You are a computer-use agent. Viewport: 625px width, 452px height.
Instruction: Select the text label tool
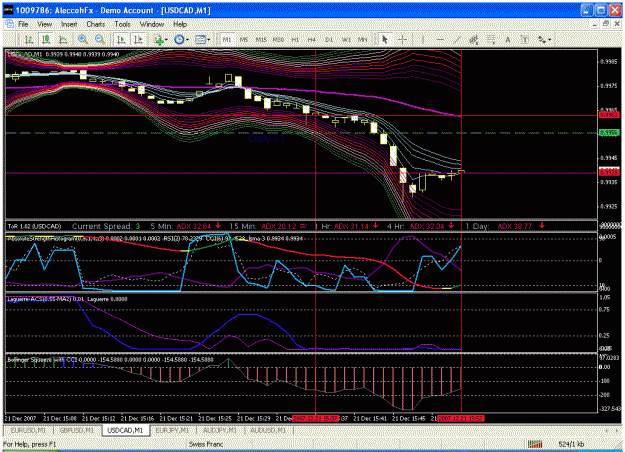(x=525, y=39)
